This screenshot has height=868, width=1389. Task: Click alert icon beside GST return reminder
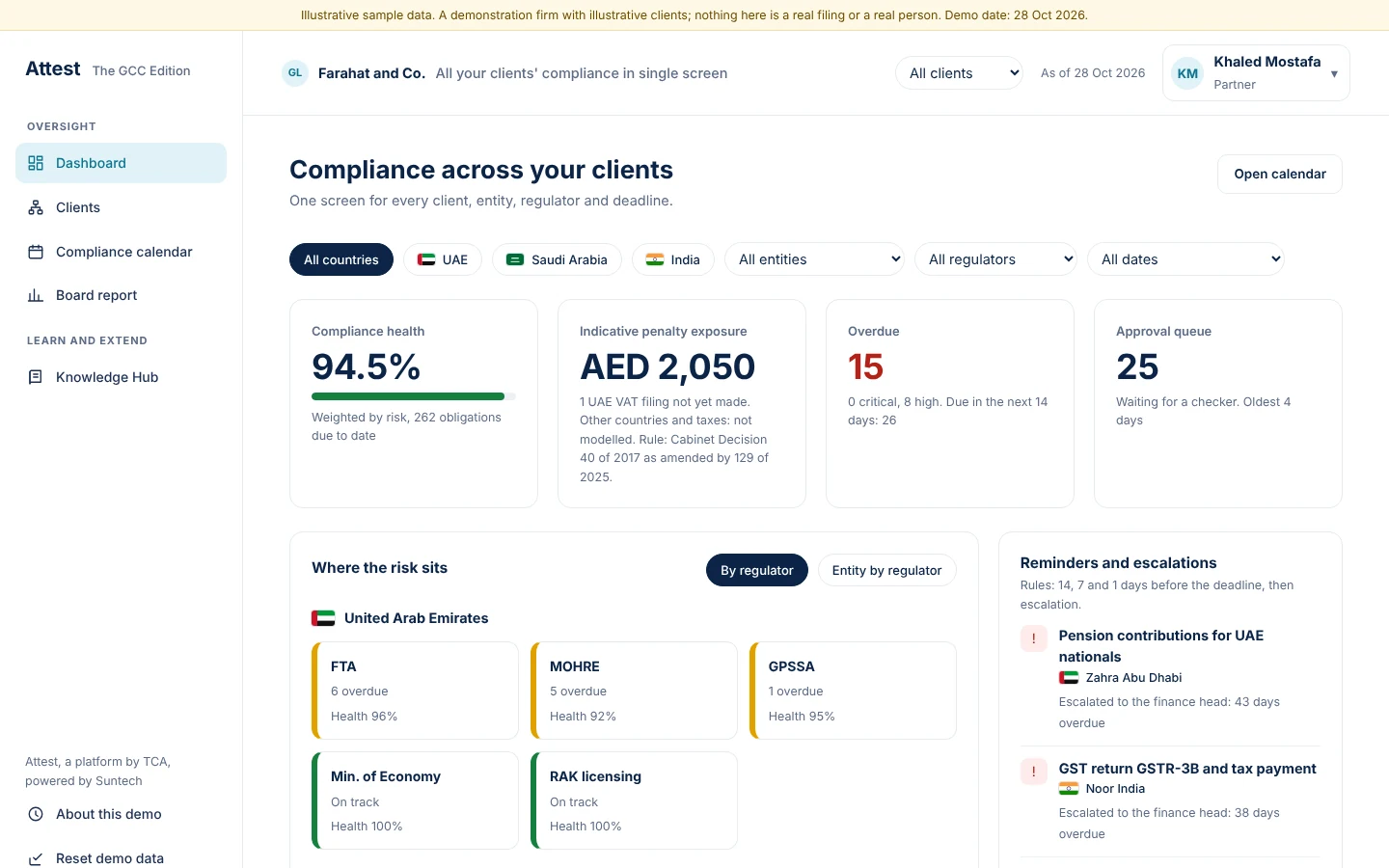click(x=1034, y=772)
